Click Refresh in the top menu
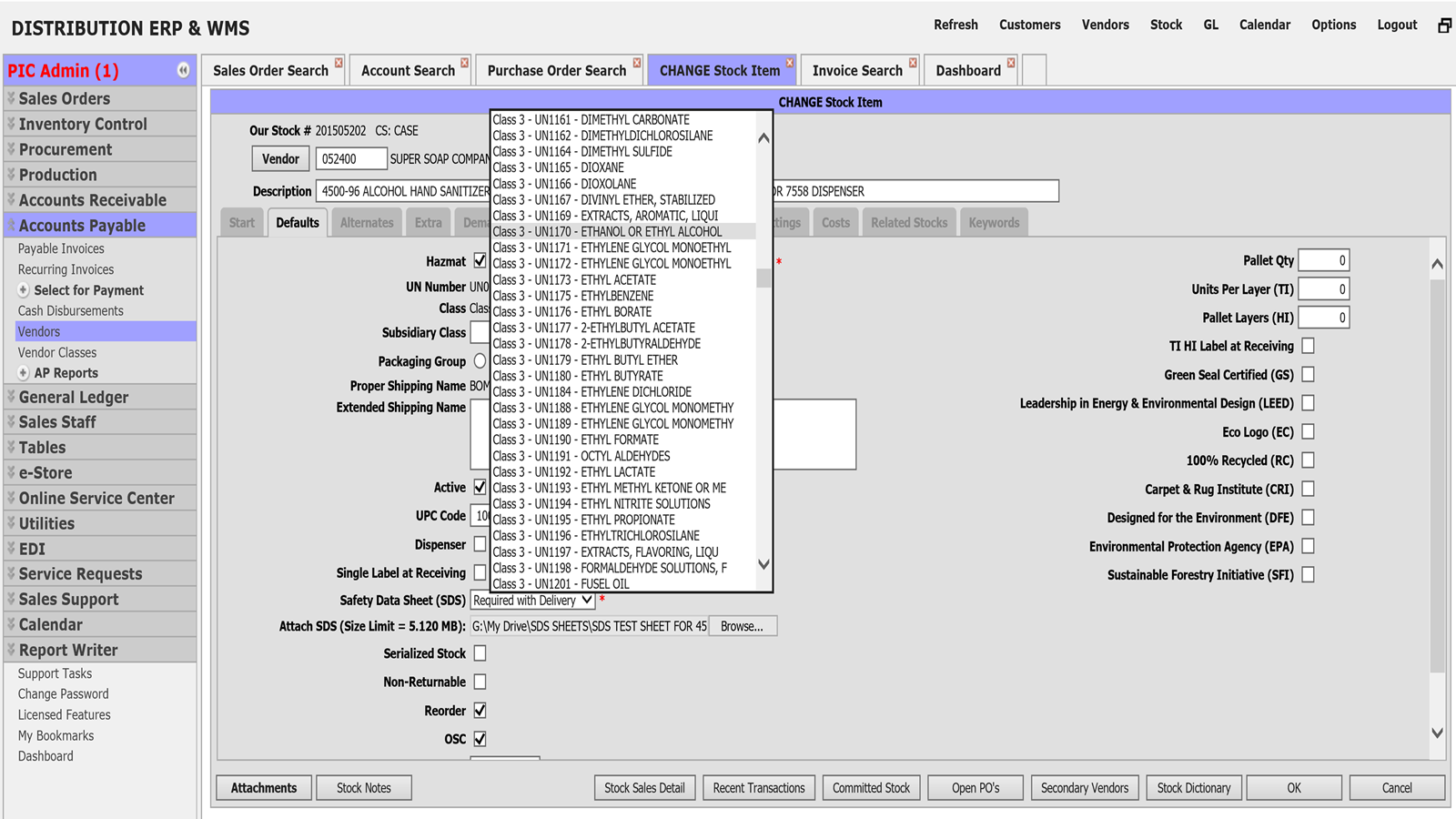This screenshot has height=819, width=1456. 955,25
